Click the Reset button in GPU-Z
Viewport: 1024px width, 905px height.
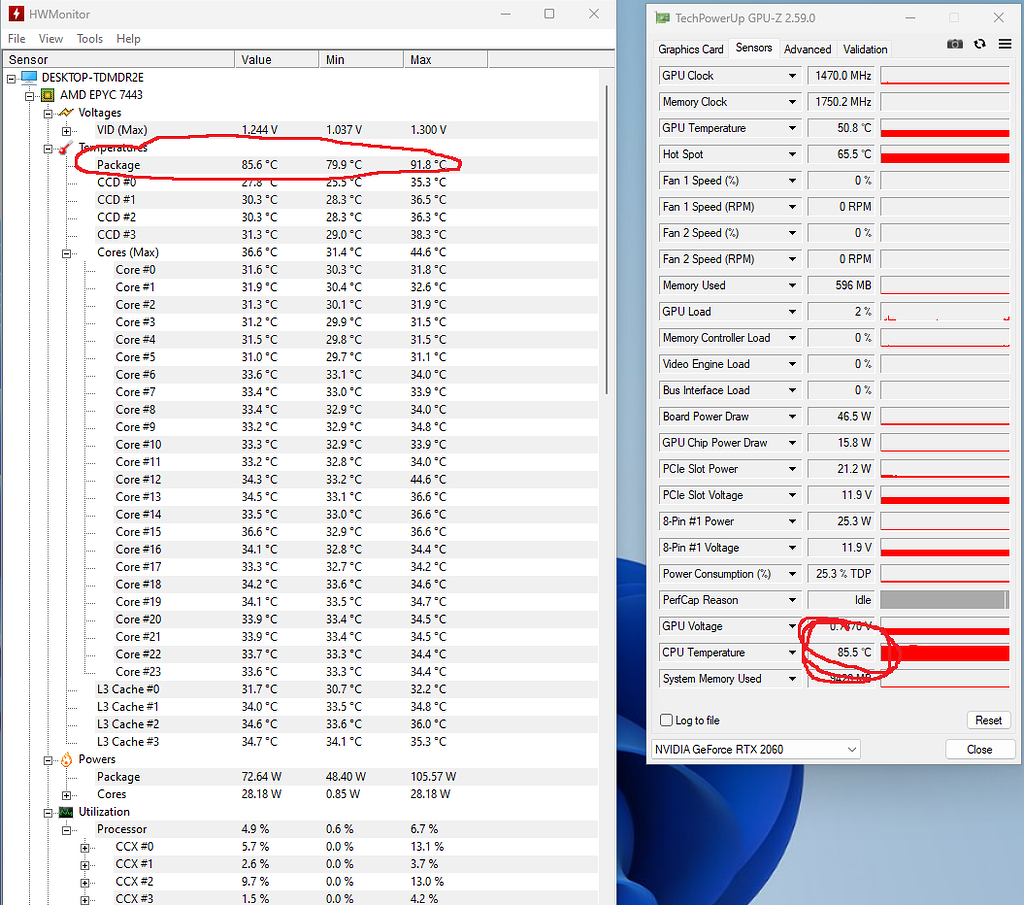click(988, 720)
